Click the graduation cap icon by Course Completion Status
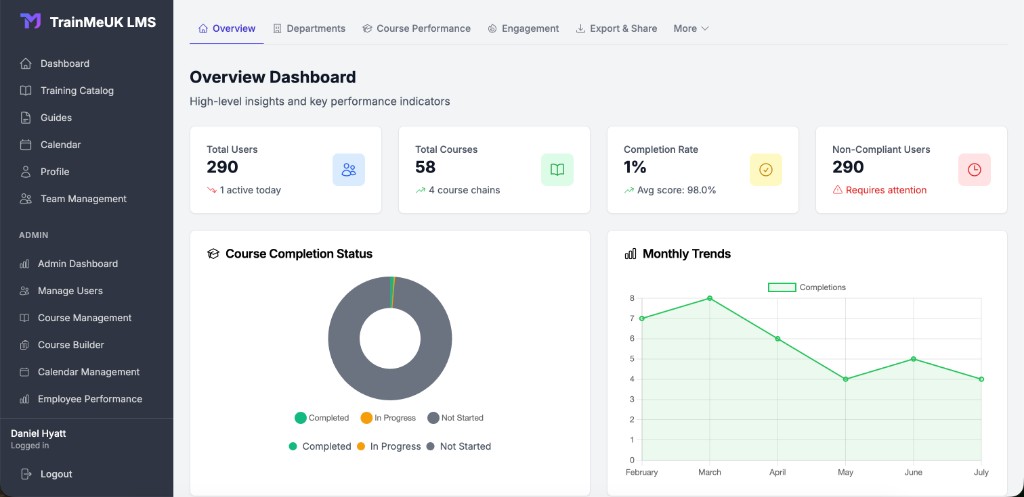 point(212,253)
